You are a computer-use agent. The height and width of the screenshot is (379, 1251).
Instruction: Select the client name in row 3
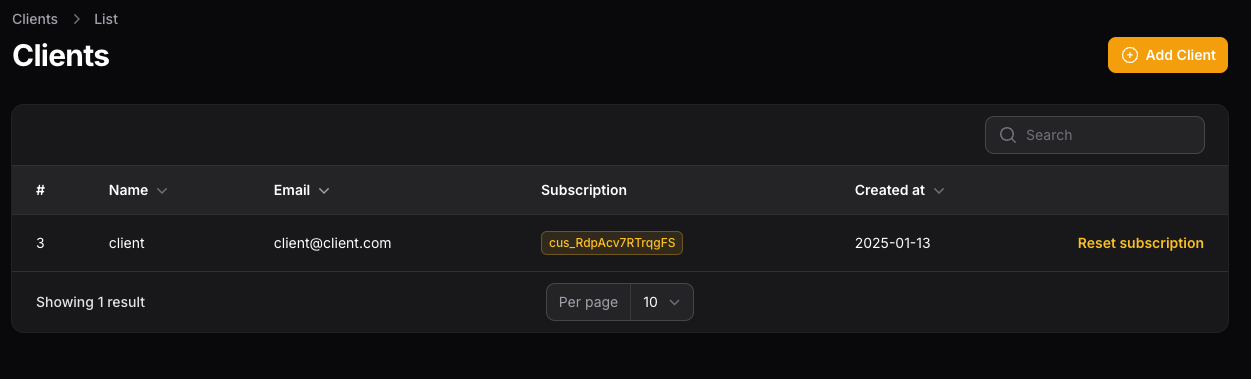tap(127, 243)
